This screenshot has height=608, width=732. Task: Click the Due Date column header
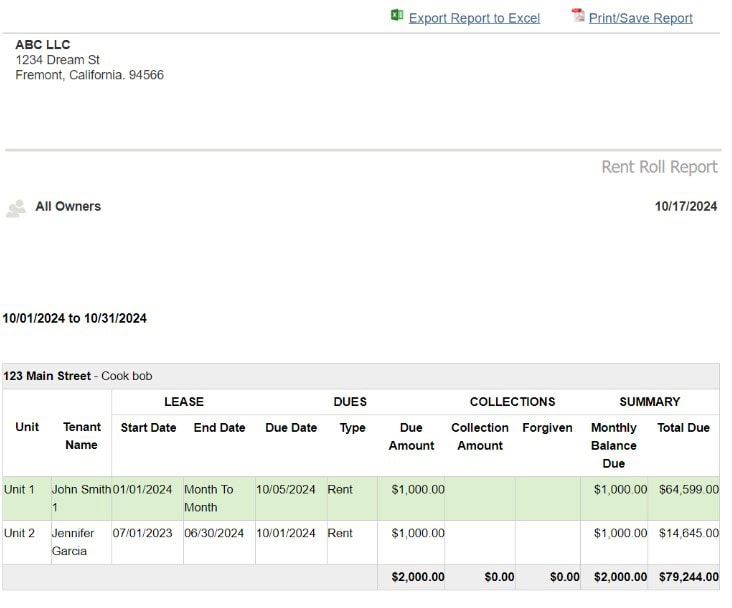point(291,428)
